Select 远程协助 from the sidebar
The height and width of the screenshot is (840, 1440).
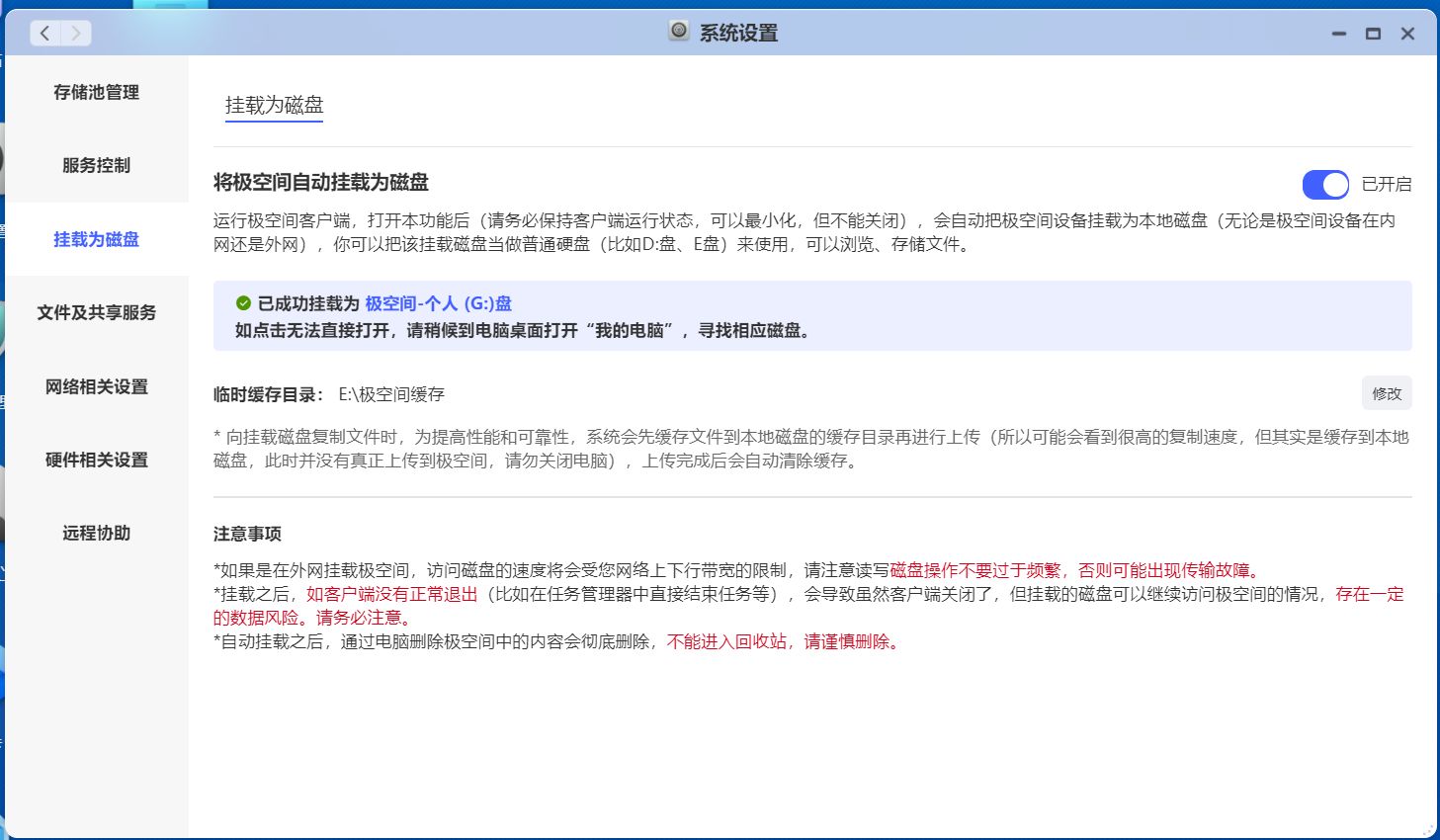point(95,533)
